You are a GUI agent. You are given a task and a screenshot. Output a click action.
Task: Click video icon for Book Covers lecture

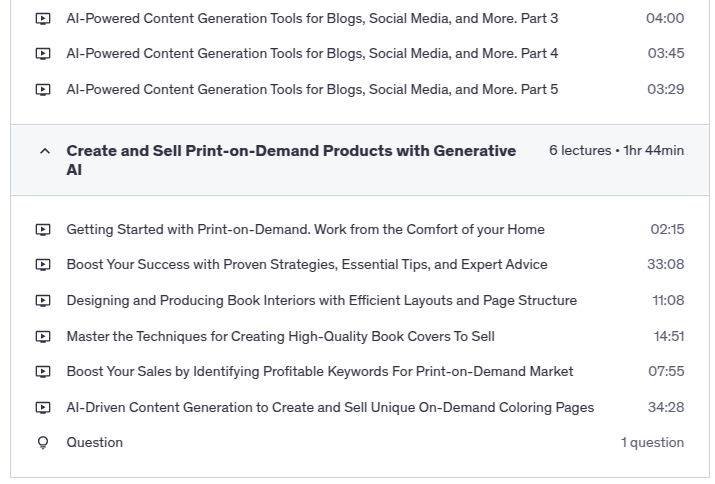[x=43, y=337]
